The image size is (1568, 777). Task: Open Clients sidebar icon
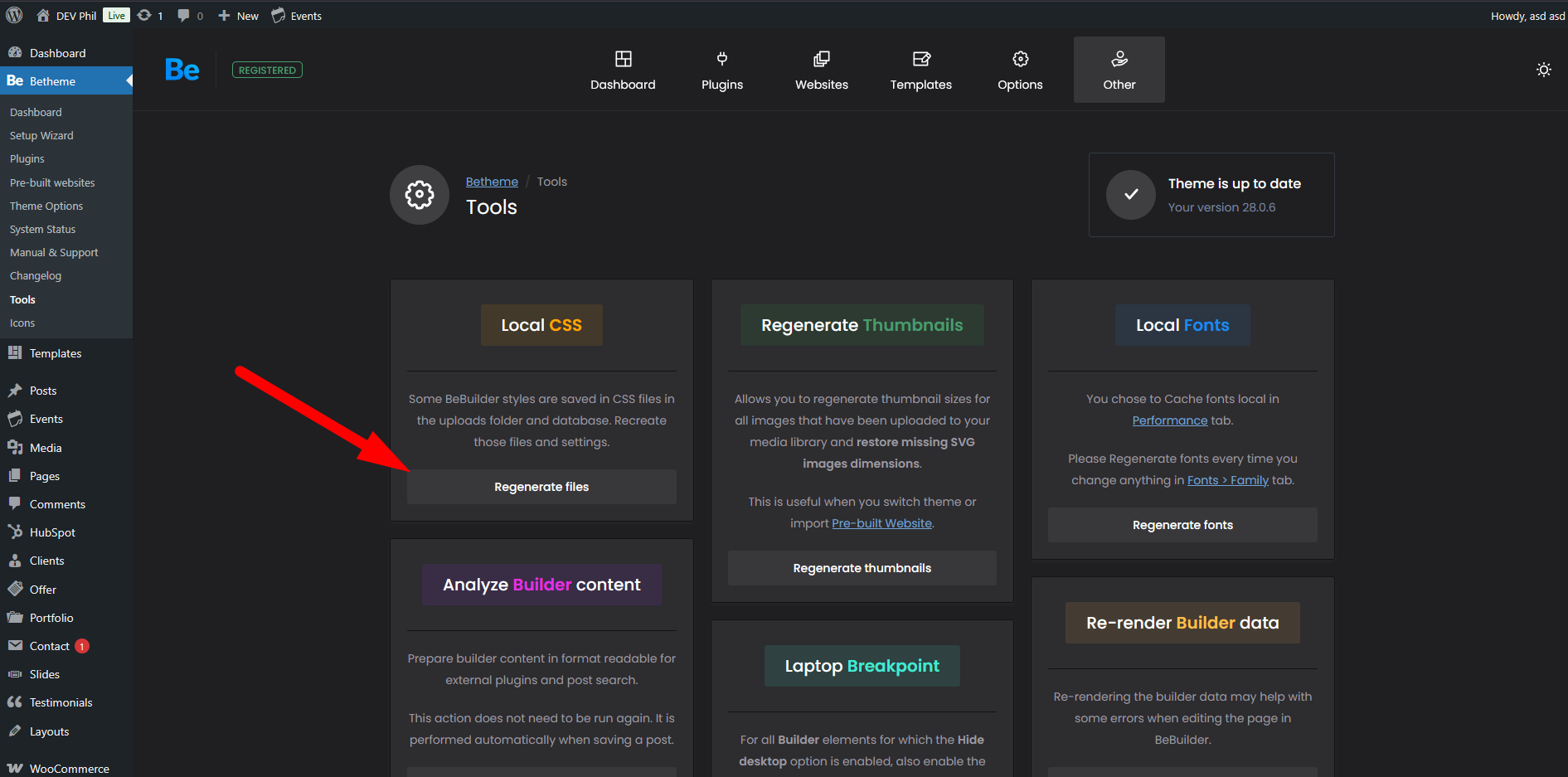point(14,560)
